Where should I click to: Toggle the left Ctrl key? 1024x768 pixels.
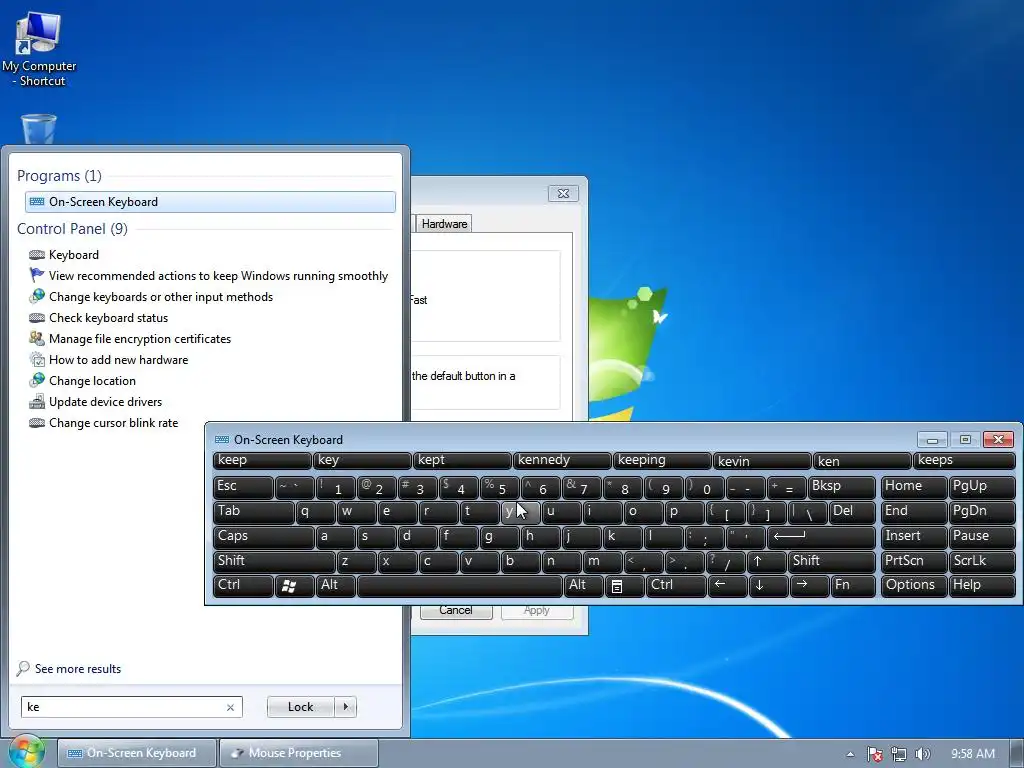click(242, 586)
